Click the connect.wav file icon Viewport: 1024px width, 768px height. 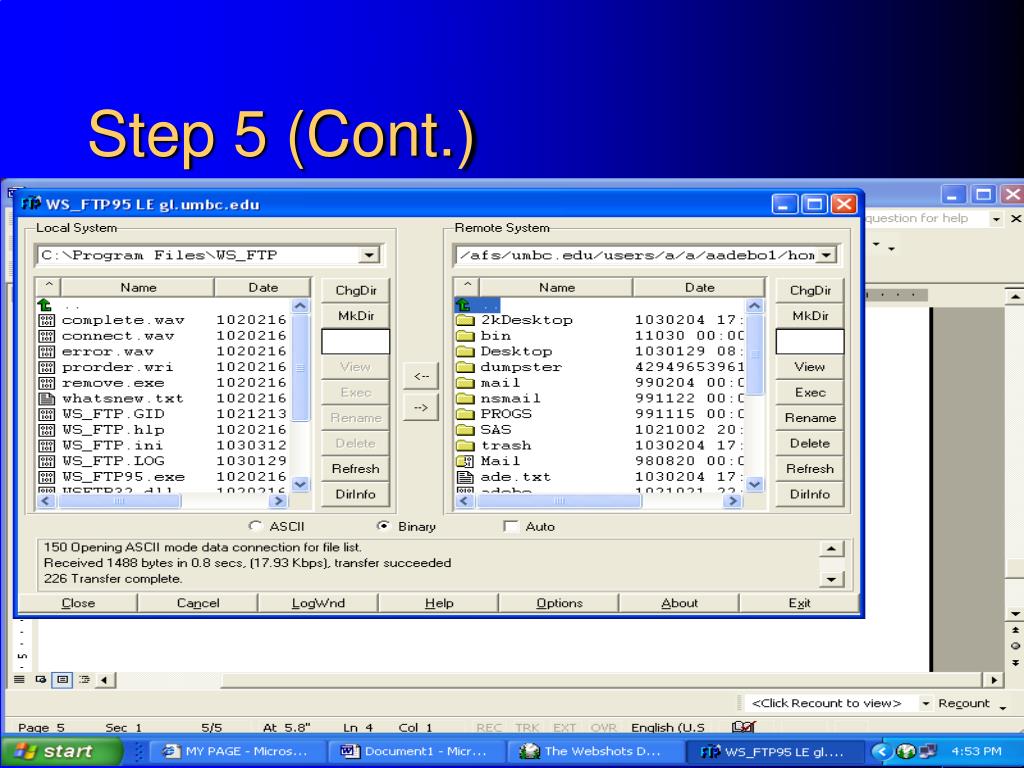pos(46,336)
